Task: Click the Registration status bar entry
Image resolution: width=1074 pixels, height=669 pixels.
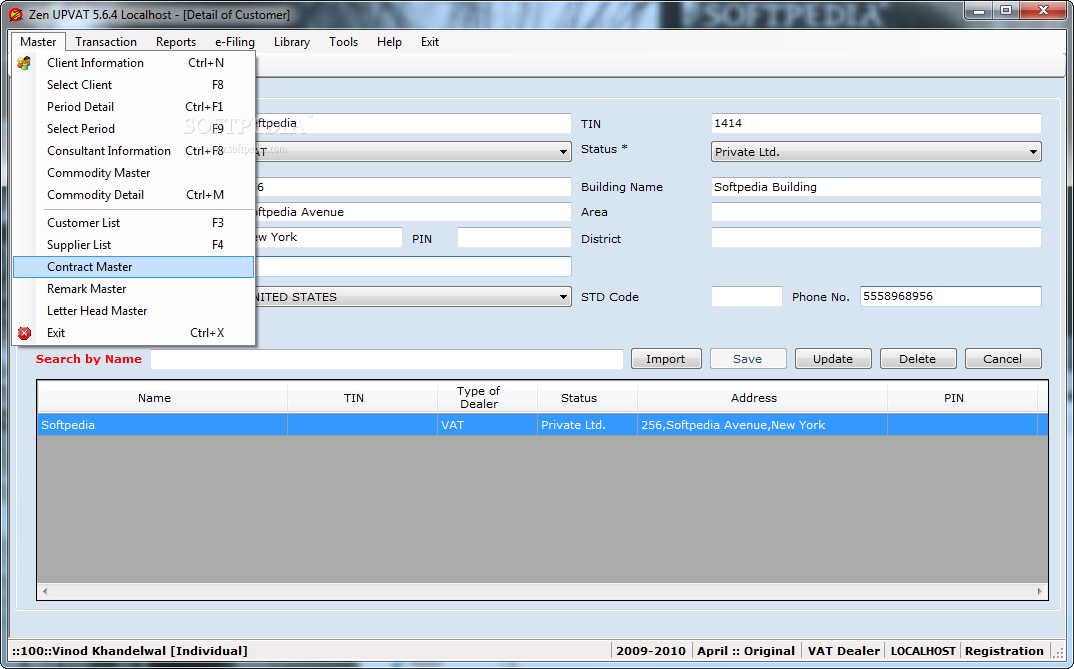Action: [x=1004, y=651]
